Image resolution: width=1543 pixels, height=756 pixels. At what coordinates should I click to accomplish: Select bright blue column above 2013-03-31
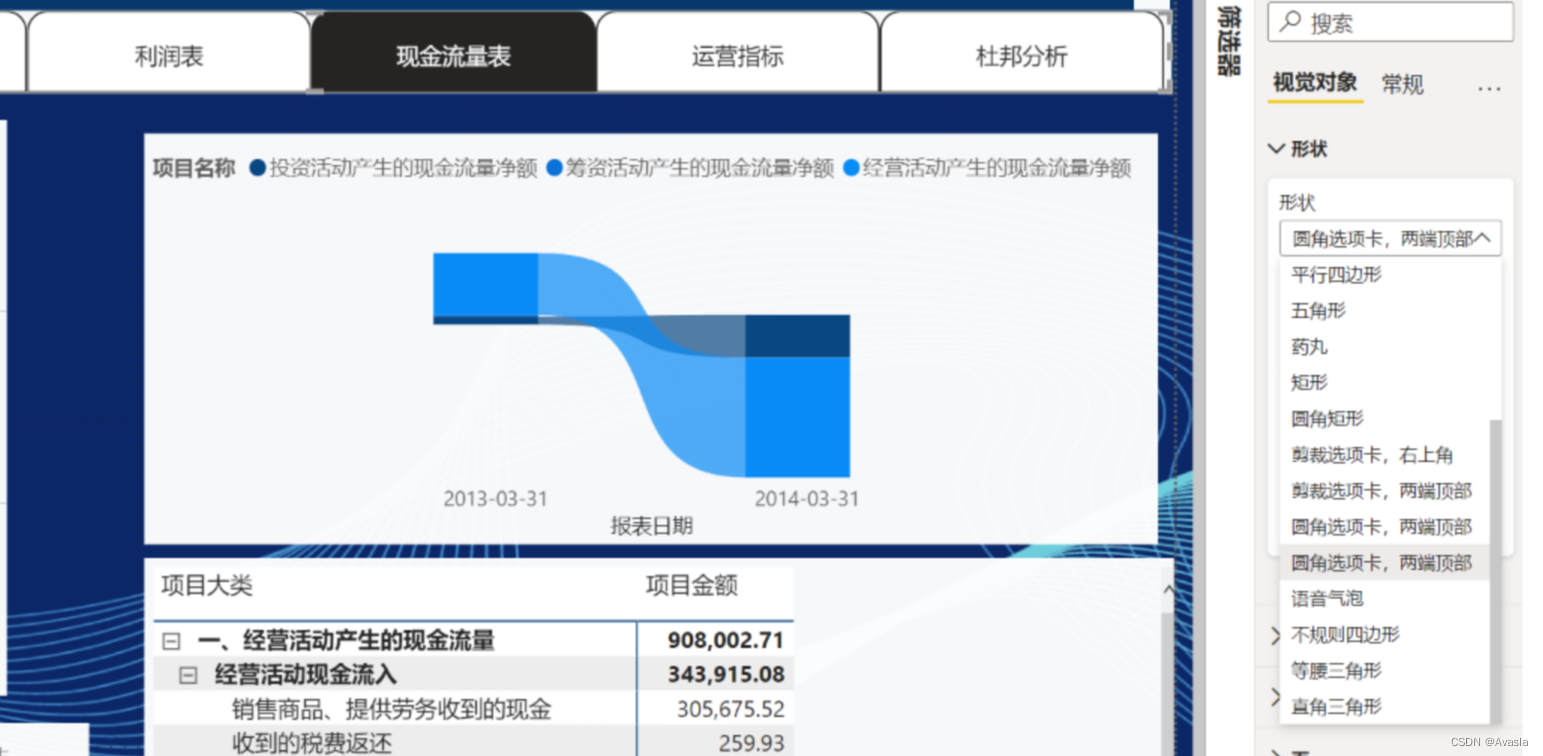tap(485, 284)
